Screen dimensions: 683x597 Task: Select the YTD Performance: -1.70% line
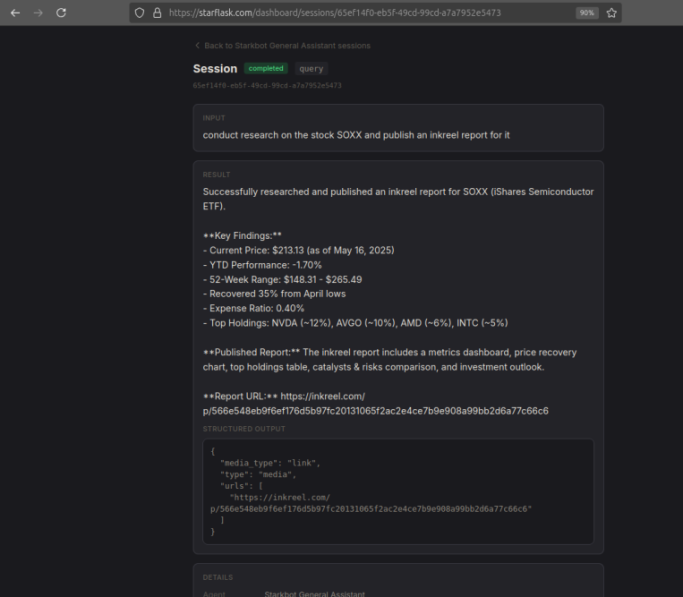(x=262, y=265)
